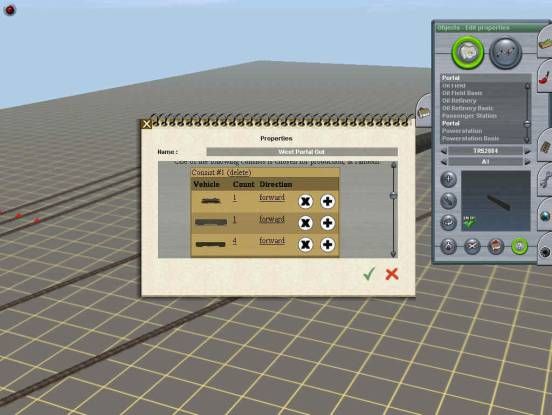This screenshot has height=415, width=552.
Task: Select Powerstation in object list
Action: (462, 131)
